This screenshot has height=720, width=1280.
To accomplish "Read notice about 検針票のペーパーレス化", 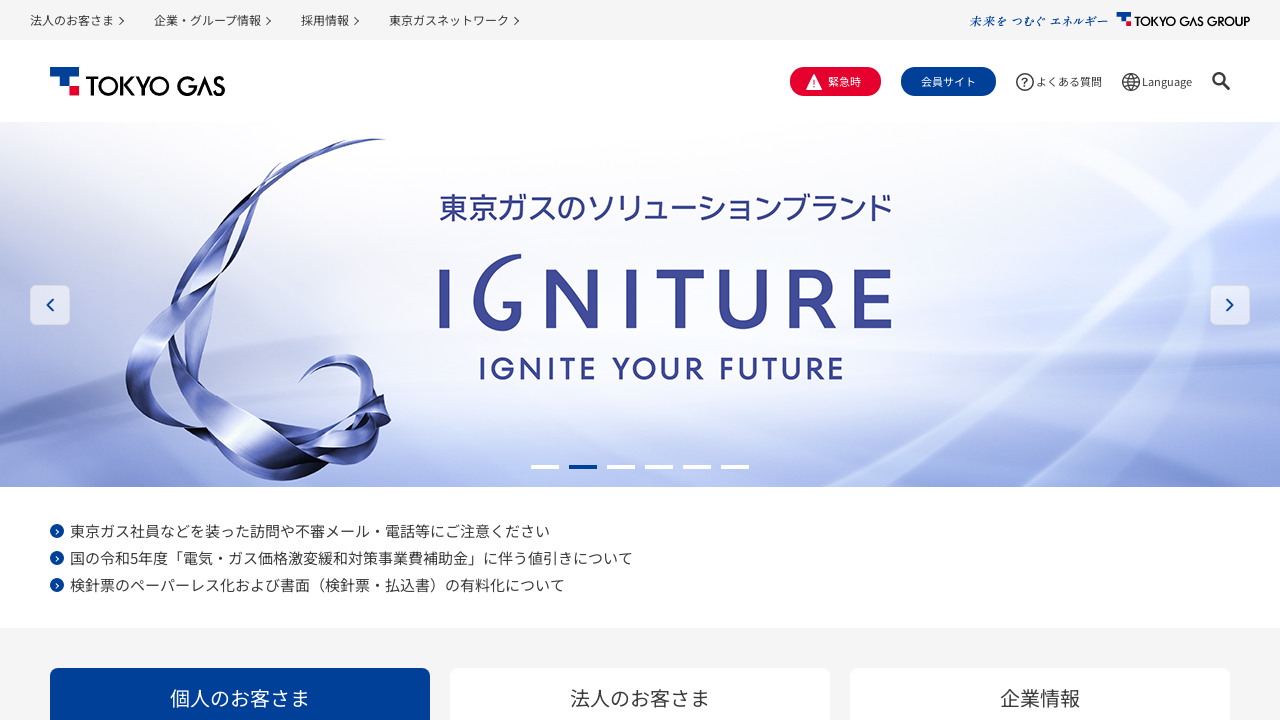I will [317, 585].
